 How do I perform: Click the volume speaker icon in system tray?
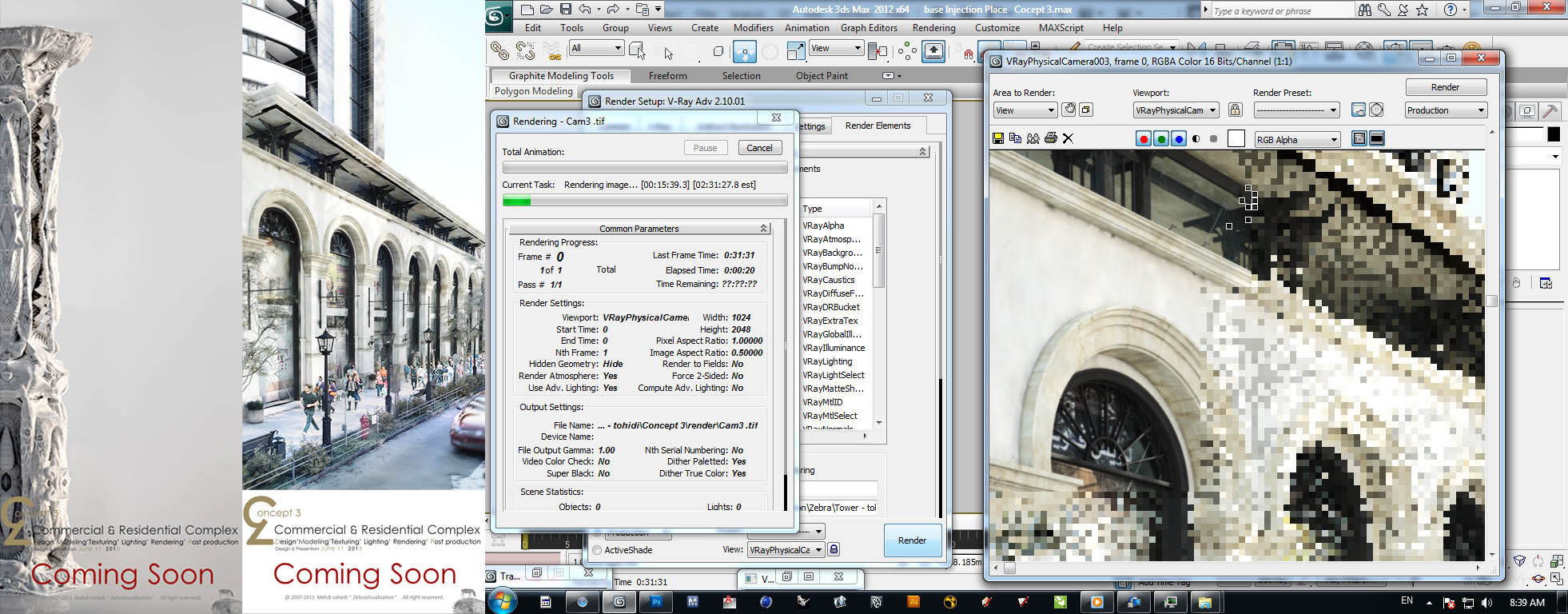1486,603
